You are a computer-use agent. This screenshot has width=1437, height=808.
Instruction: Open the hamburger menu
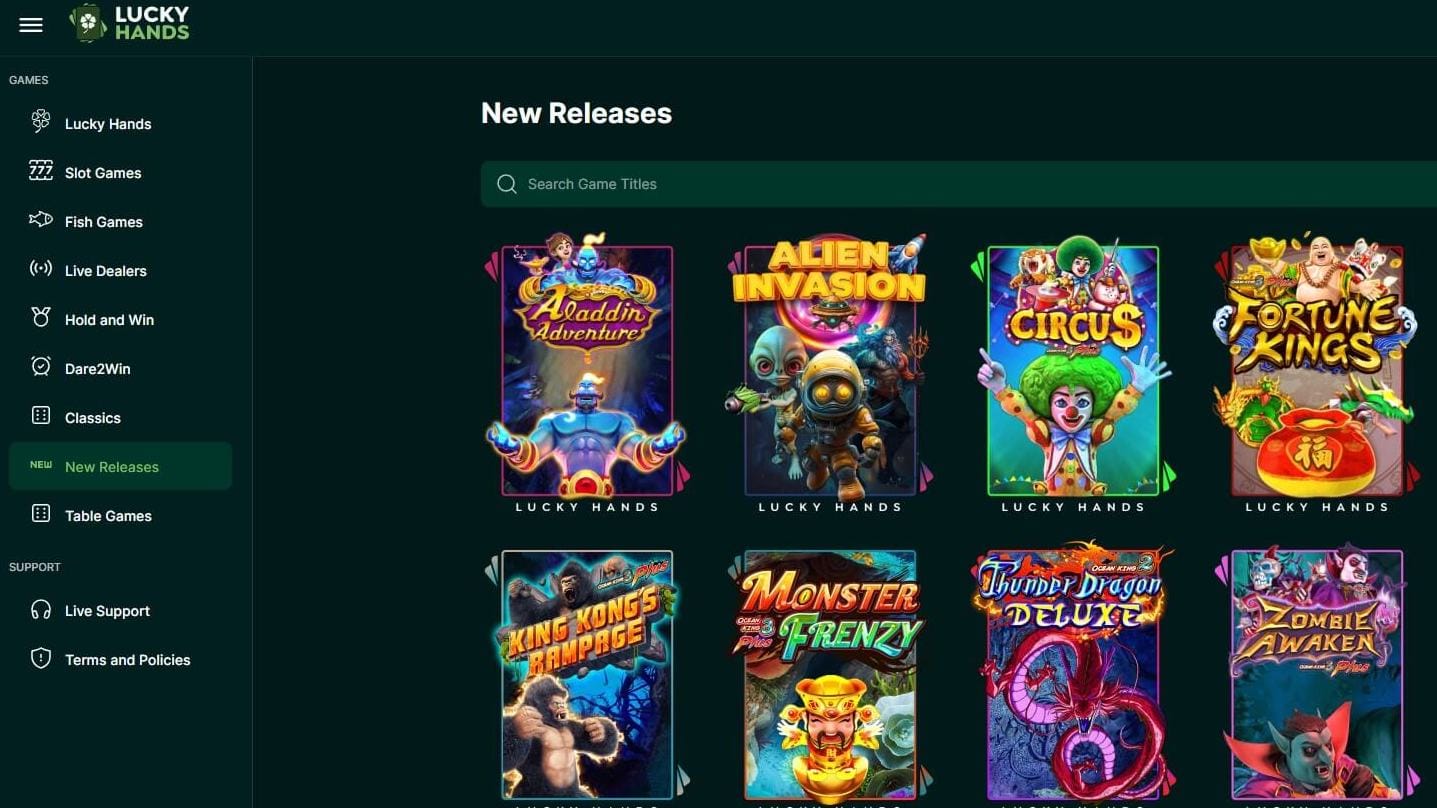click(31, 25)
